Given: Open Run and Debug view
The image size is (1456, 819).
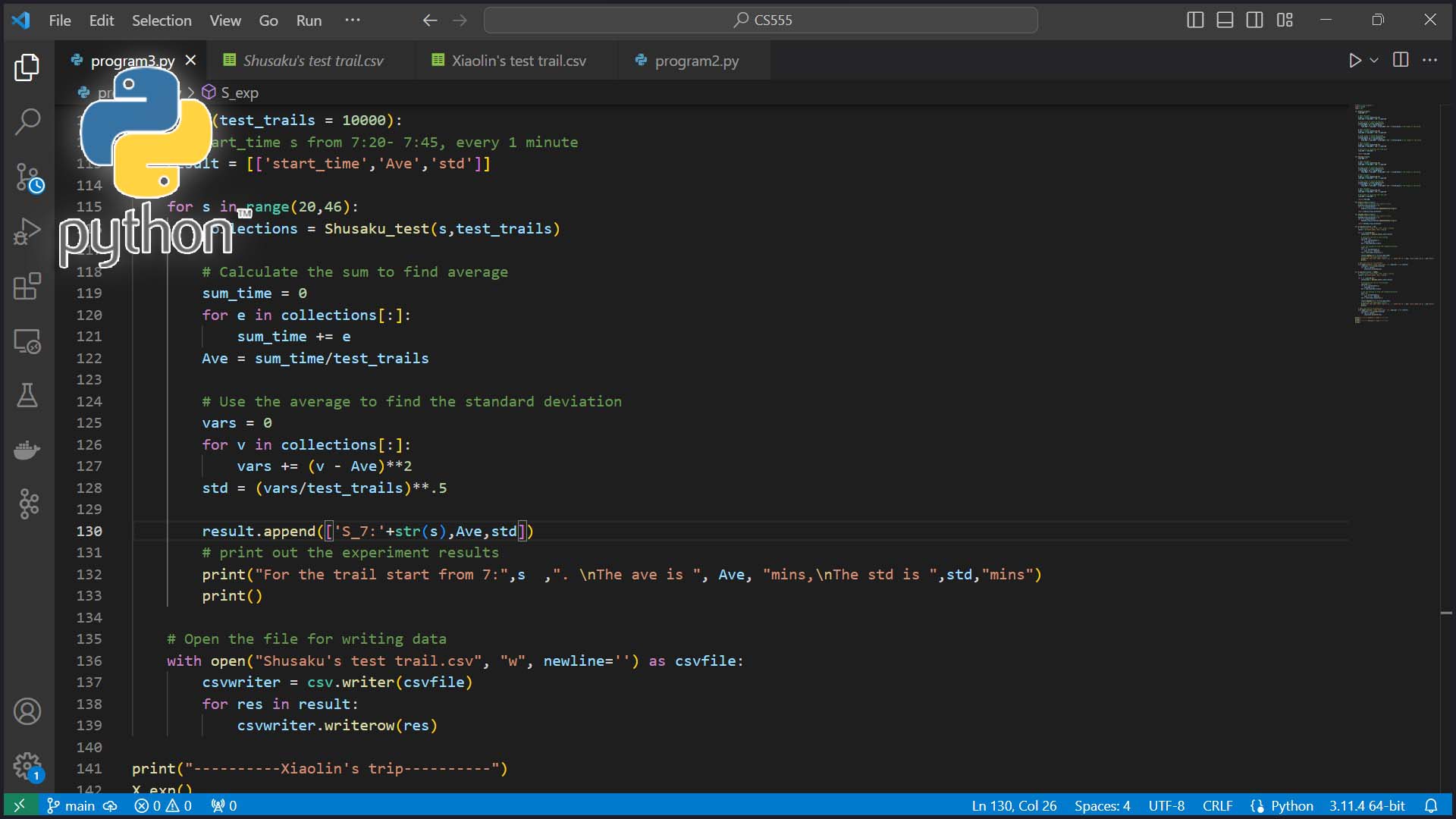Looking at the screenshot, I should click(27, 231).
